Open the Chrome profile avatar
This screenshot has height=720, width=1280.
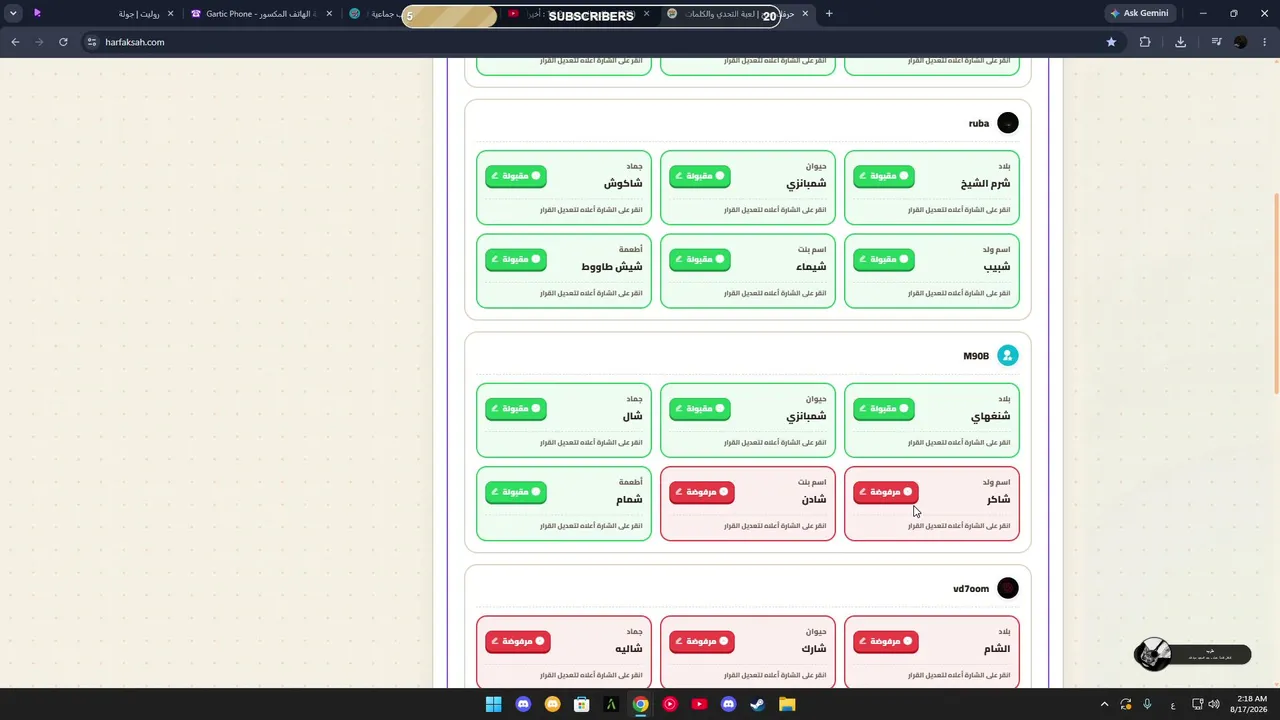(x=1241, y=42)
